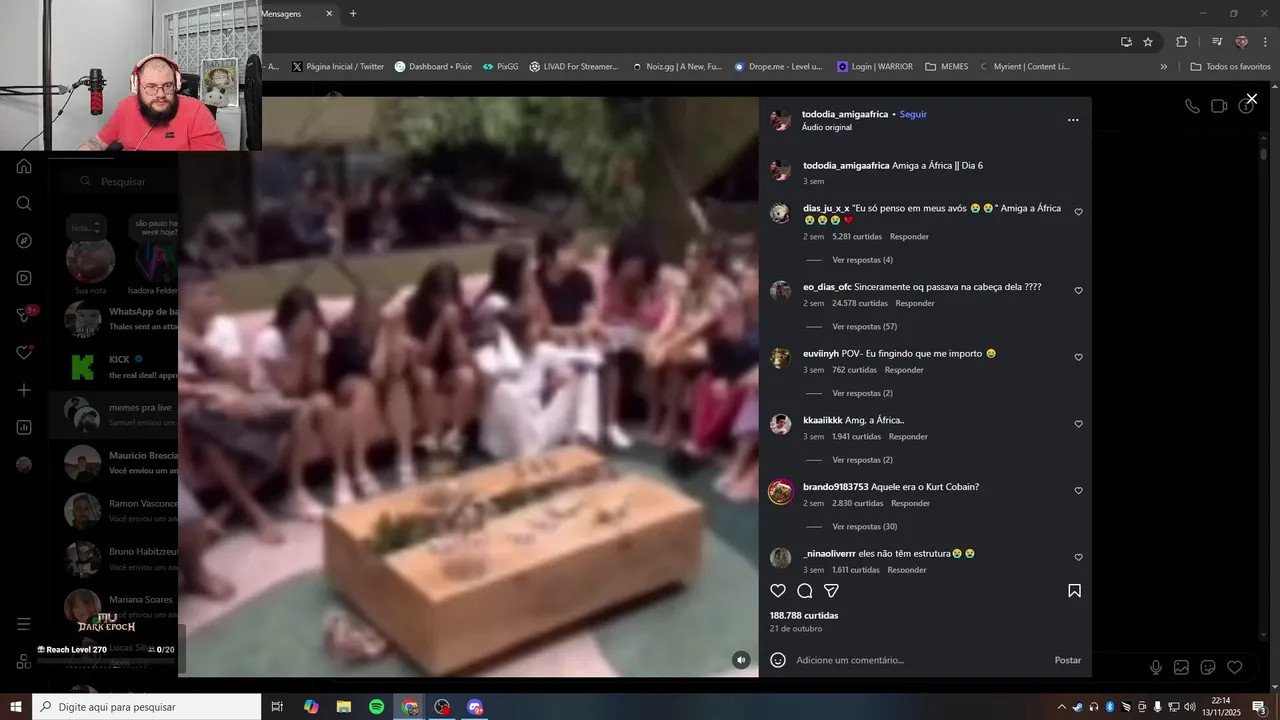Like dias_ju_x_x's comment
This screenshot has height=720, width=1280.
click(1078, 212)
